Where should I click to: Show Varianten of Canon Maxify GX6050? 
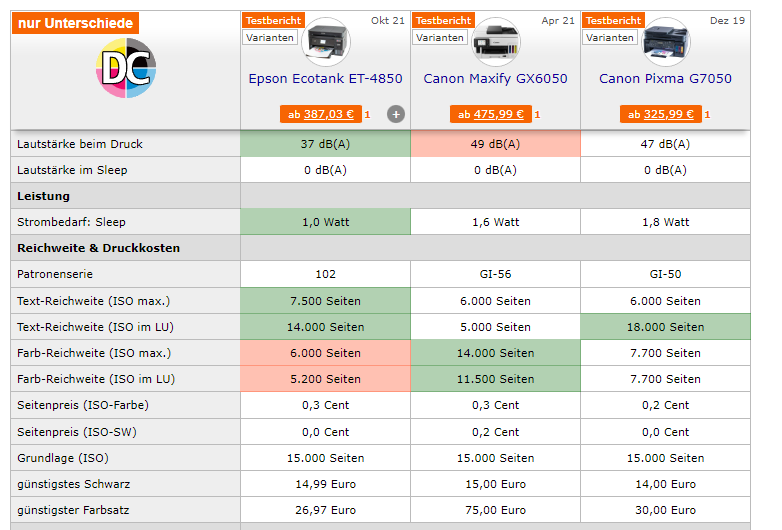(440, 37)
